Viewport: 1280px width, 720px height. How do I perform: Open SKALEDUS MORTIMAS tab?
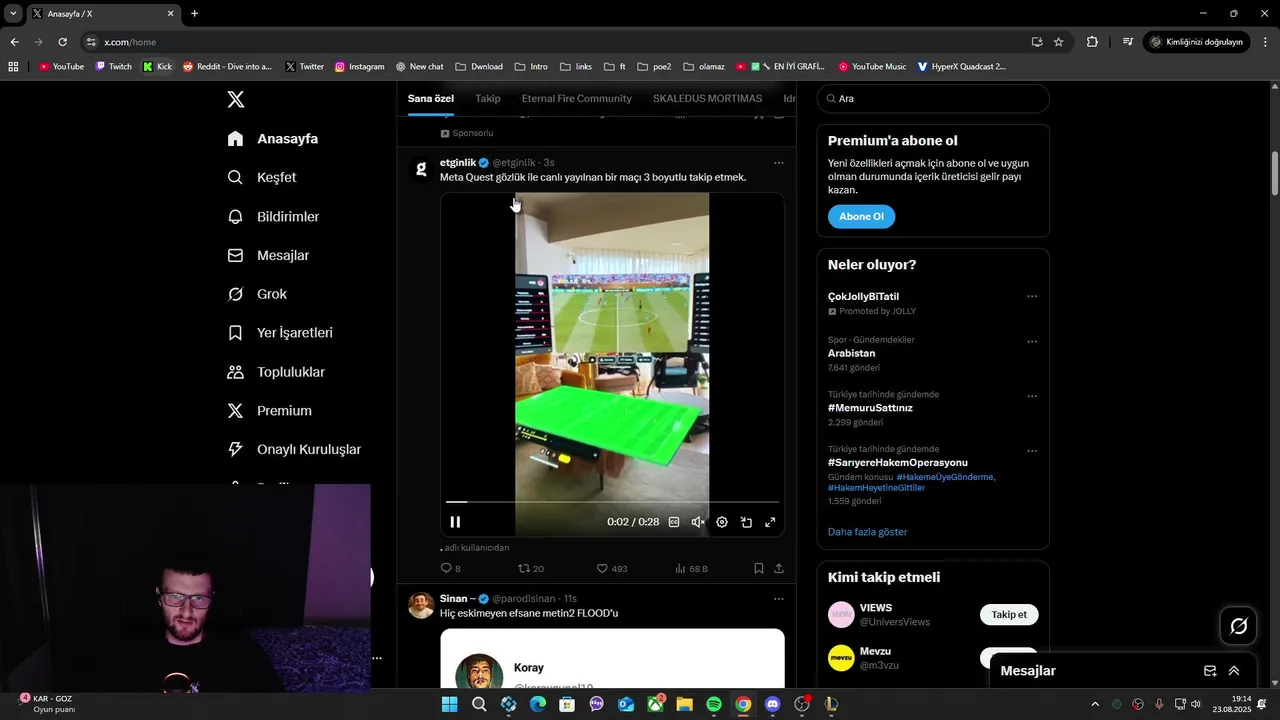pos(707,98)
